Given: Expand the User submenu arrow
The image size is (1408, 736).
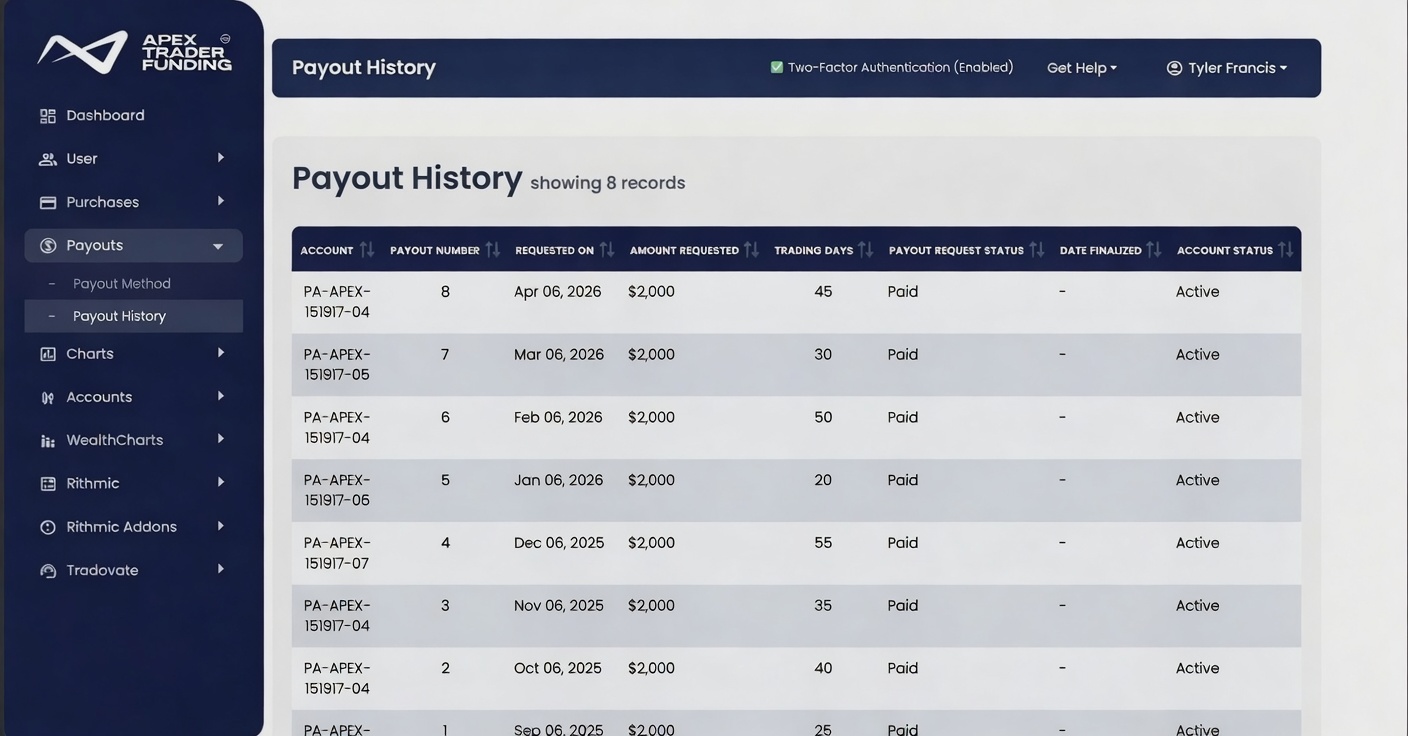Looking at the screenshot, I should coord(220,158).
